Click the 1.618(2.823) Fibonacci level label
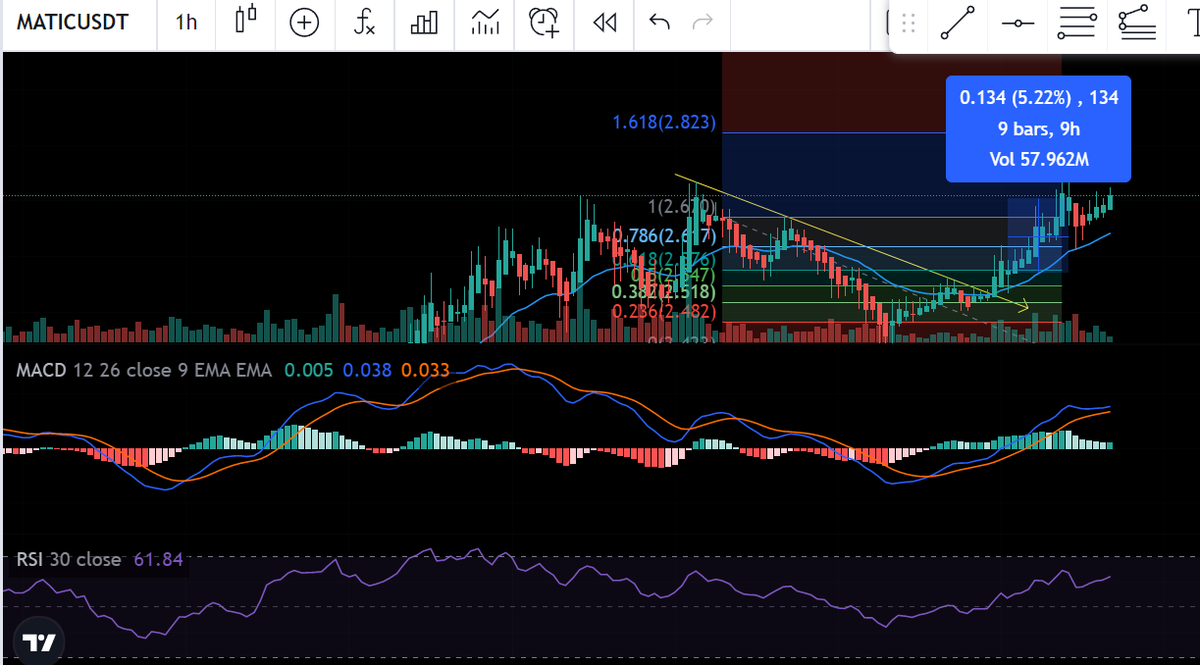 pos(665,123)
